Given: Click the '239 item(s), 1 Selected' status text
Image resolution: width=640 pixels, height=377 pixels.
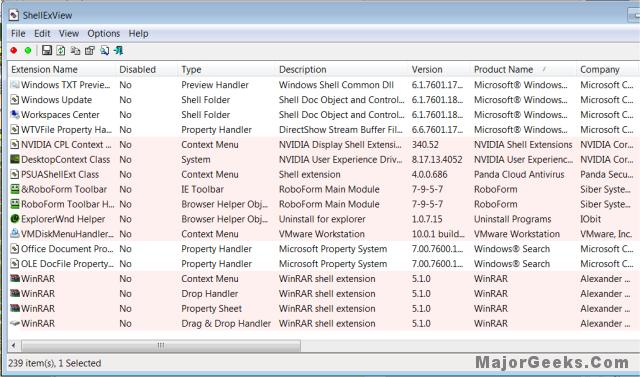Looking at the screenshot, I should coord(55,363).
